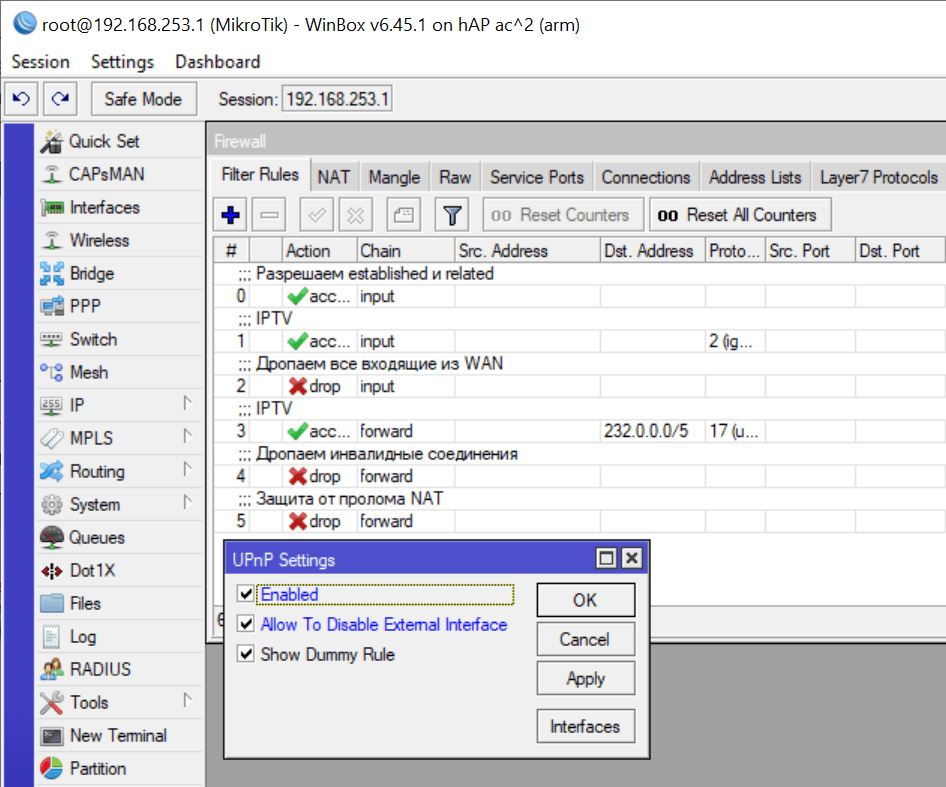
Task: Open Wireless in the sidebar
Action: [x=119, y=240]
